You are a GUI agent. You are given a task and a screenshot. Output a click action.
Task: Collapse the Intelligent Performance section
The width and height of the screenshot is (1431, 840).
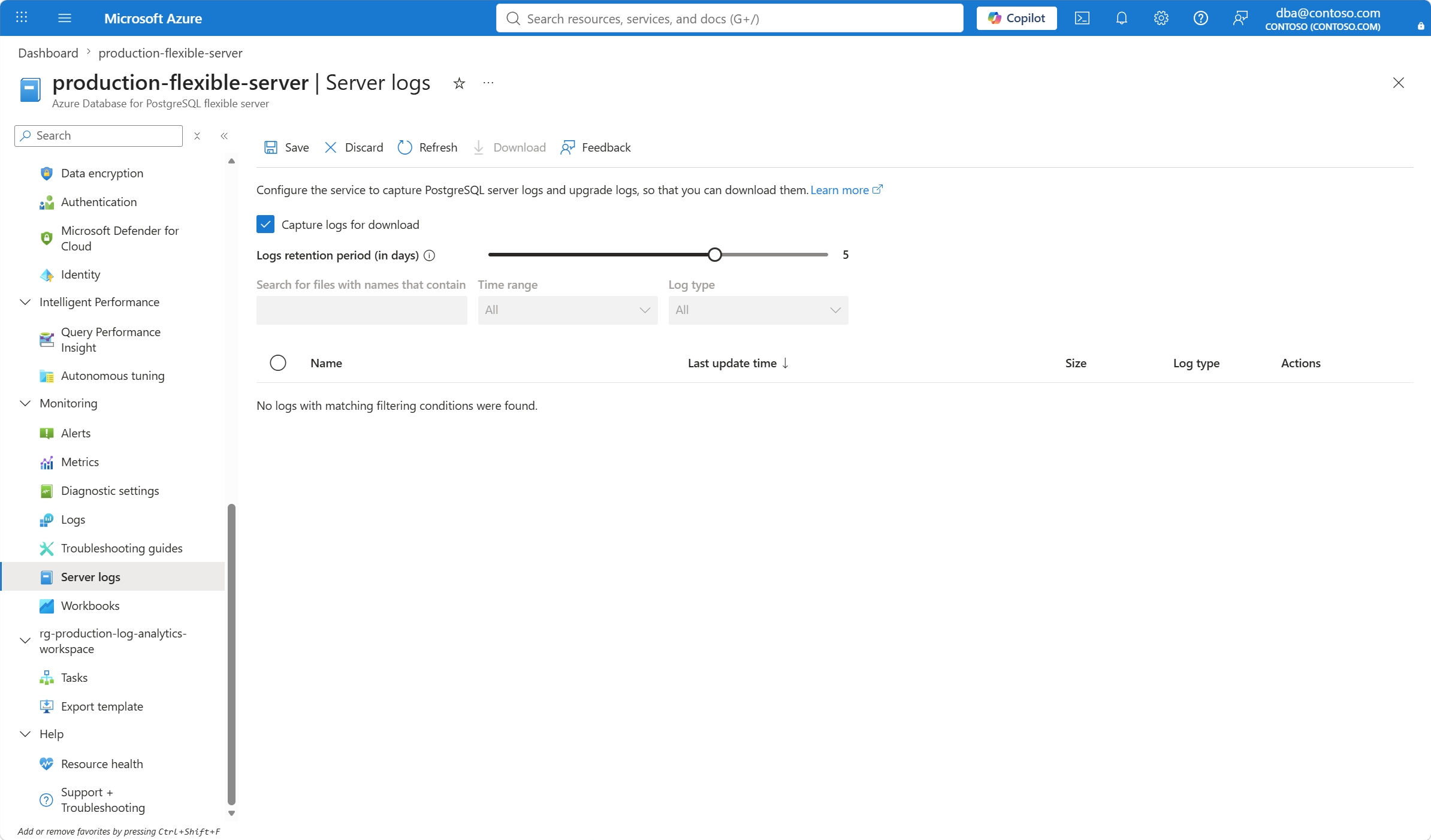point(25,302)
